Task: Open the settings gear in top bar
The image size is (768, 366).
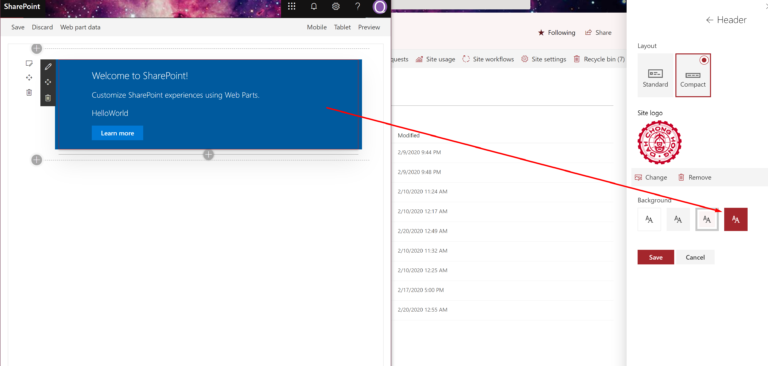Action: click(336, 6)
